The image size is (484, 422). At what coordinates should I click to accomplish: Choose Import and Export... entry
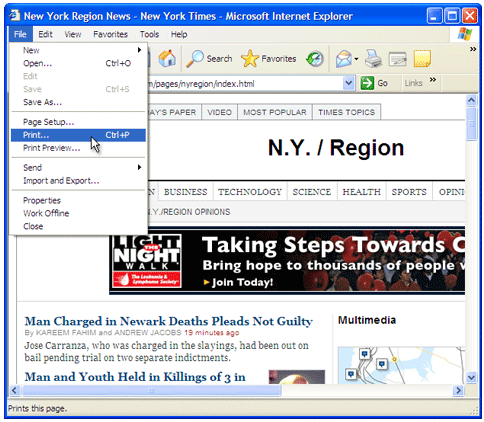[78, 181]
